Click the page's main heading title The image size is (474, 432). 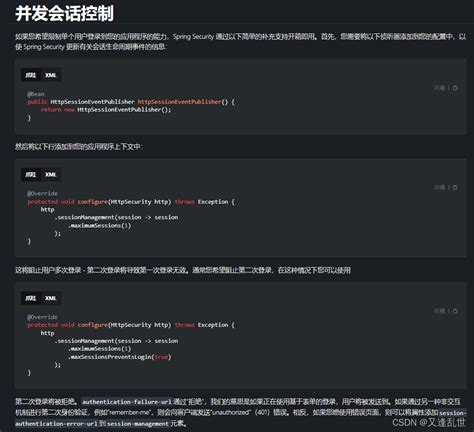[x=64, y=14]
